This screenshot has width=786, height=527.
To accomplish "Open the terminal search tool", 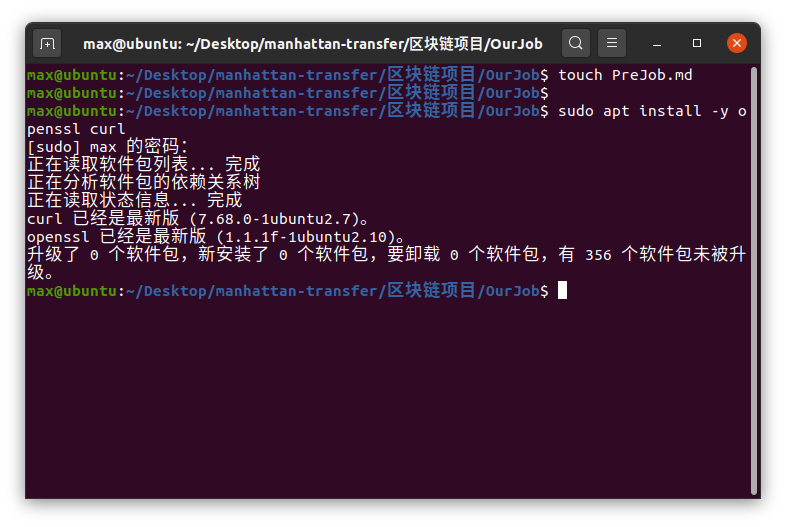I will coord(575,43).
